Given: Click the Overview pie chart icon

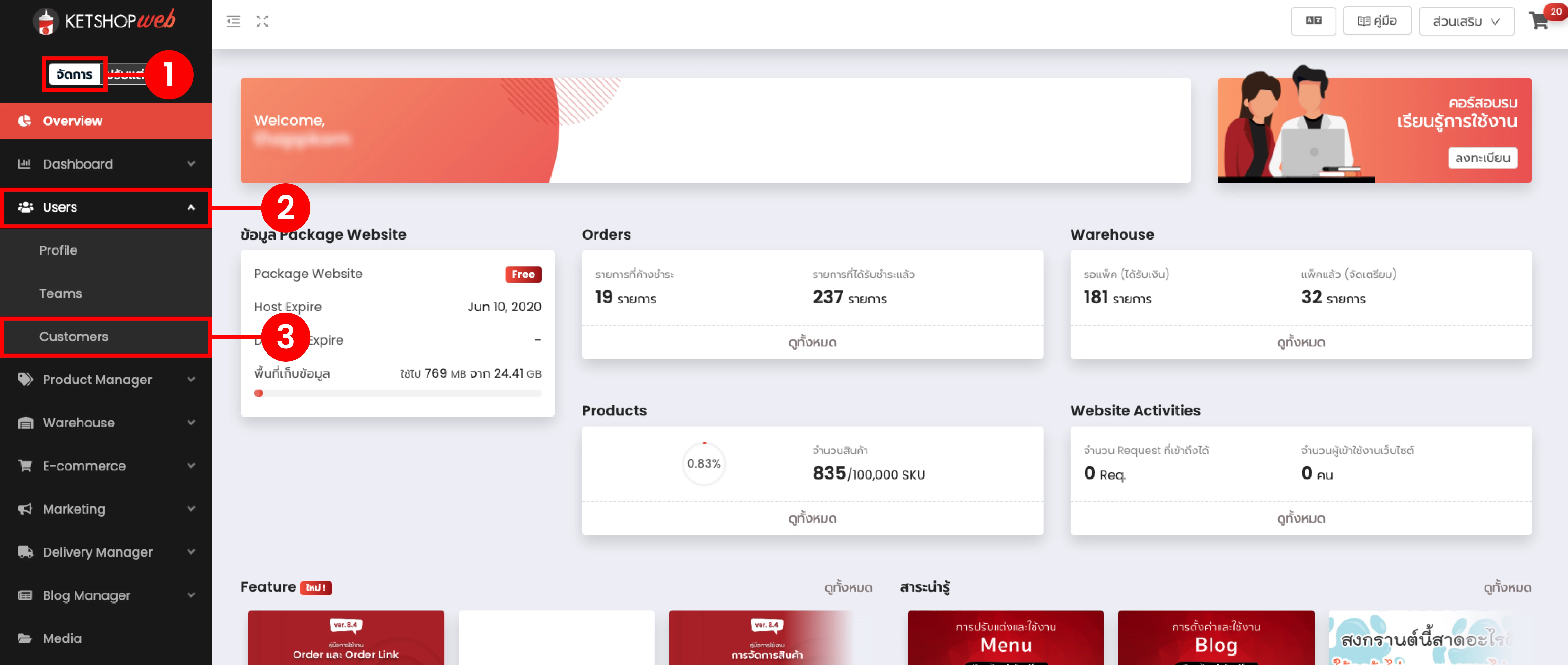Looking at the screenshot, I should point(24,121).
